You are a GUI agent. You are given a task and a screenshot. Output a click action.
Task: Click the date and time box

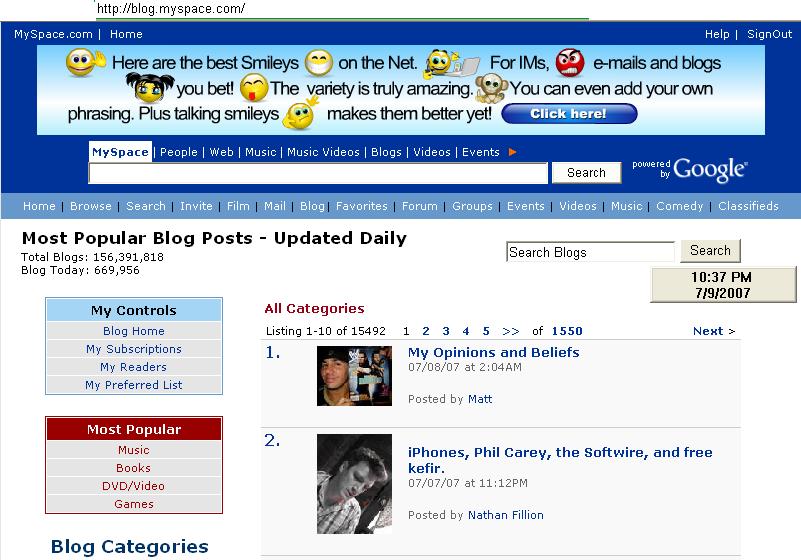pos(722,285)
